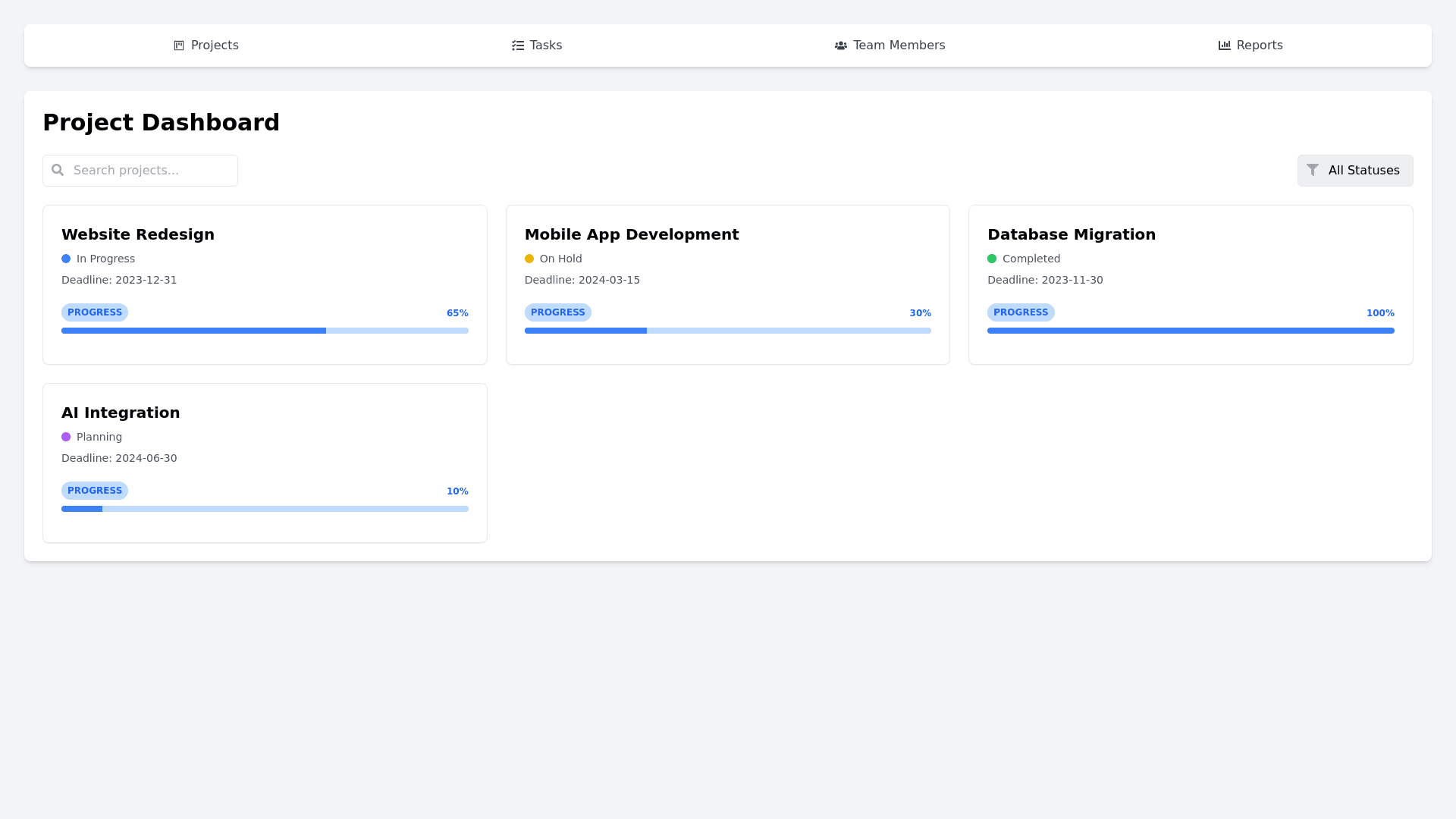Click the Tasks checklist icon
The height and width of the screenshot is (819, 1456).
(x=518, y=45)
